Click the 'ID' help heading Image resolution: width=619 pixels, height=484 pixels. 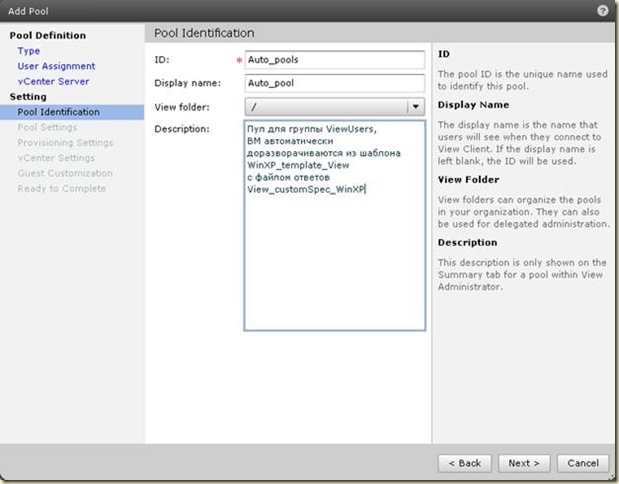point(444,54)
